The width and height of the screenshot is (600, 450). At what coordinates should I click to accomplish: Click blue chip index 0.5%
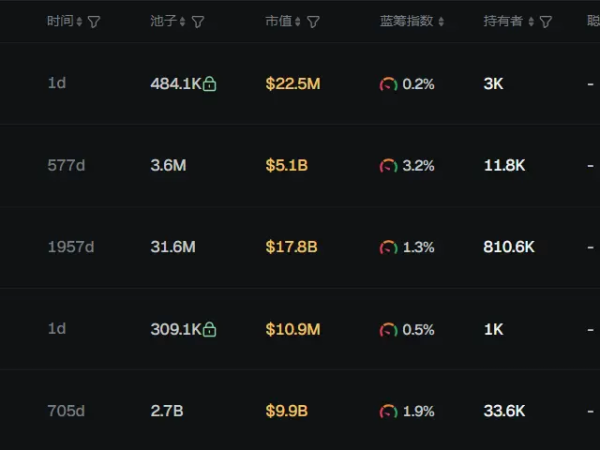coord(418,329)
